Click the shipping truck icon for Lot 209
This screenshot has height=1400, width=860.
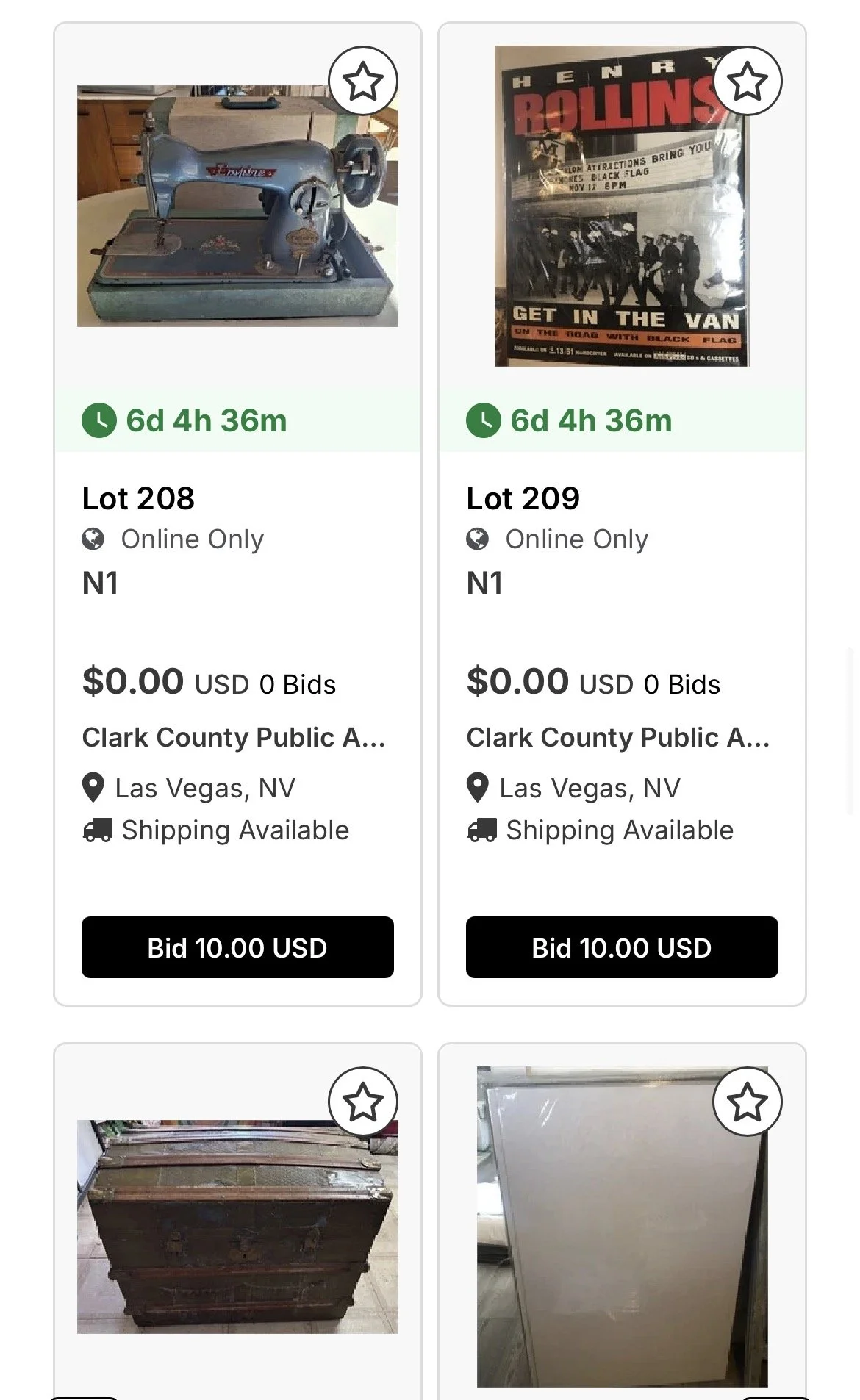pos(482,830)
